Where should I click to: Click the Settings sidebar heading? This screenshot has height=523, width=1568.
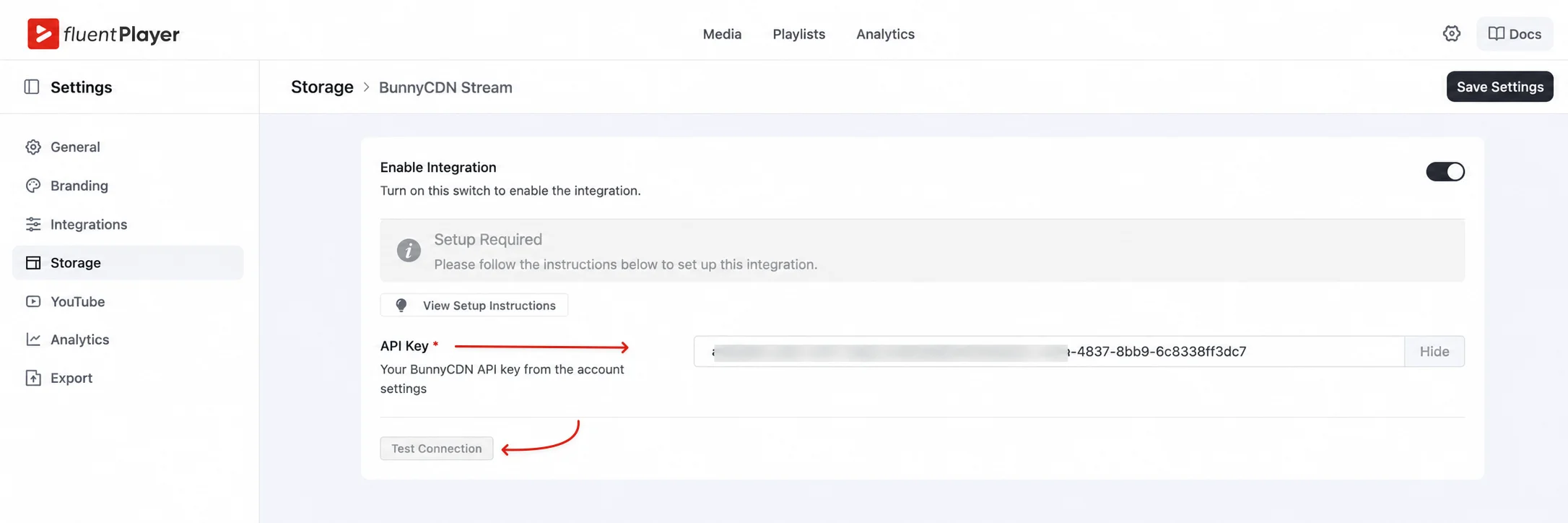[81, 87]
